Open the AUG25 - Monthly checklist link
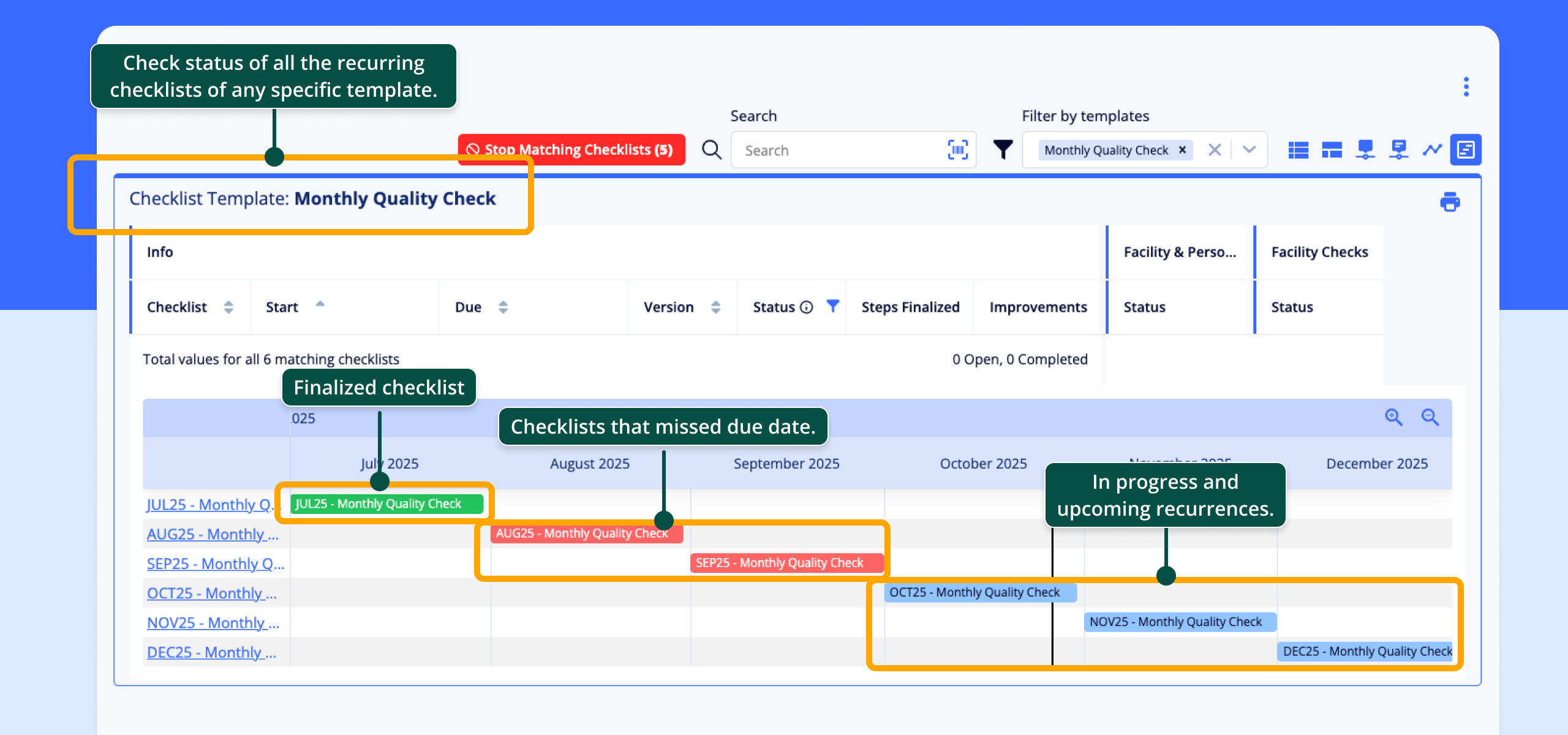This screenshot has width=1568, height=735. tap(213, 533)
